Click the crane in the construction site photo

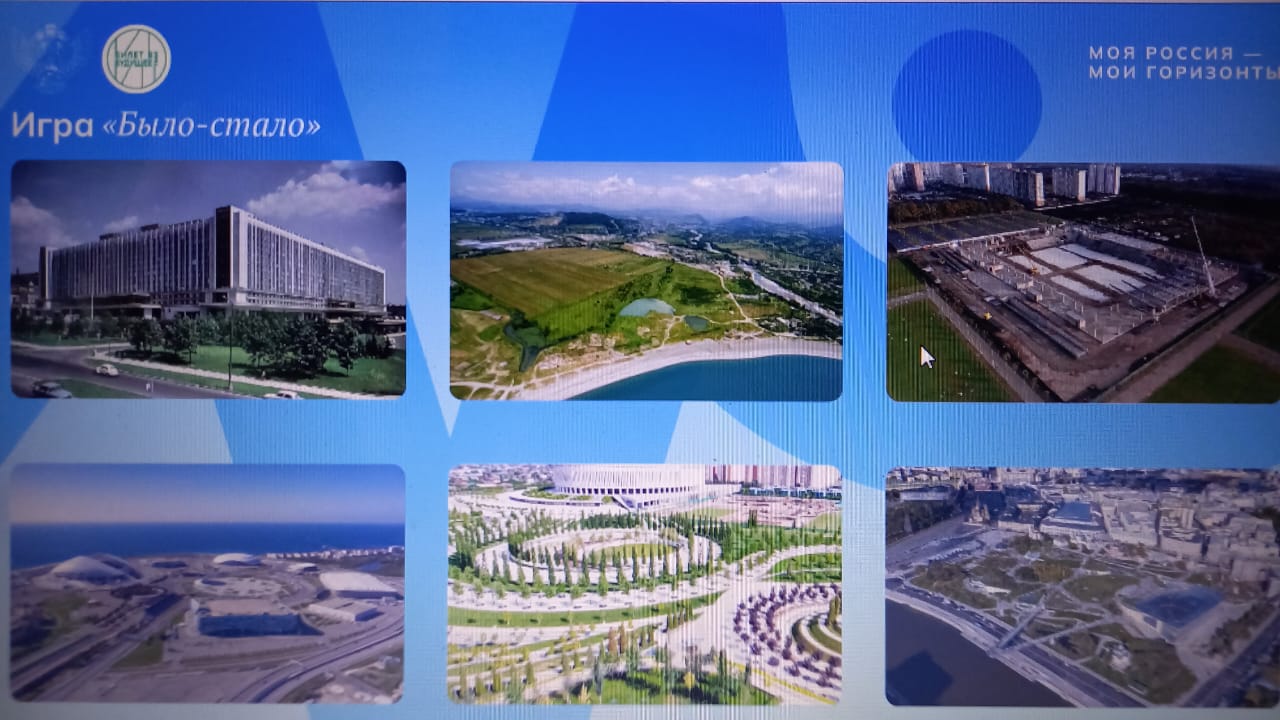pyautogui.click(x=1202, y=256)
